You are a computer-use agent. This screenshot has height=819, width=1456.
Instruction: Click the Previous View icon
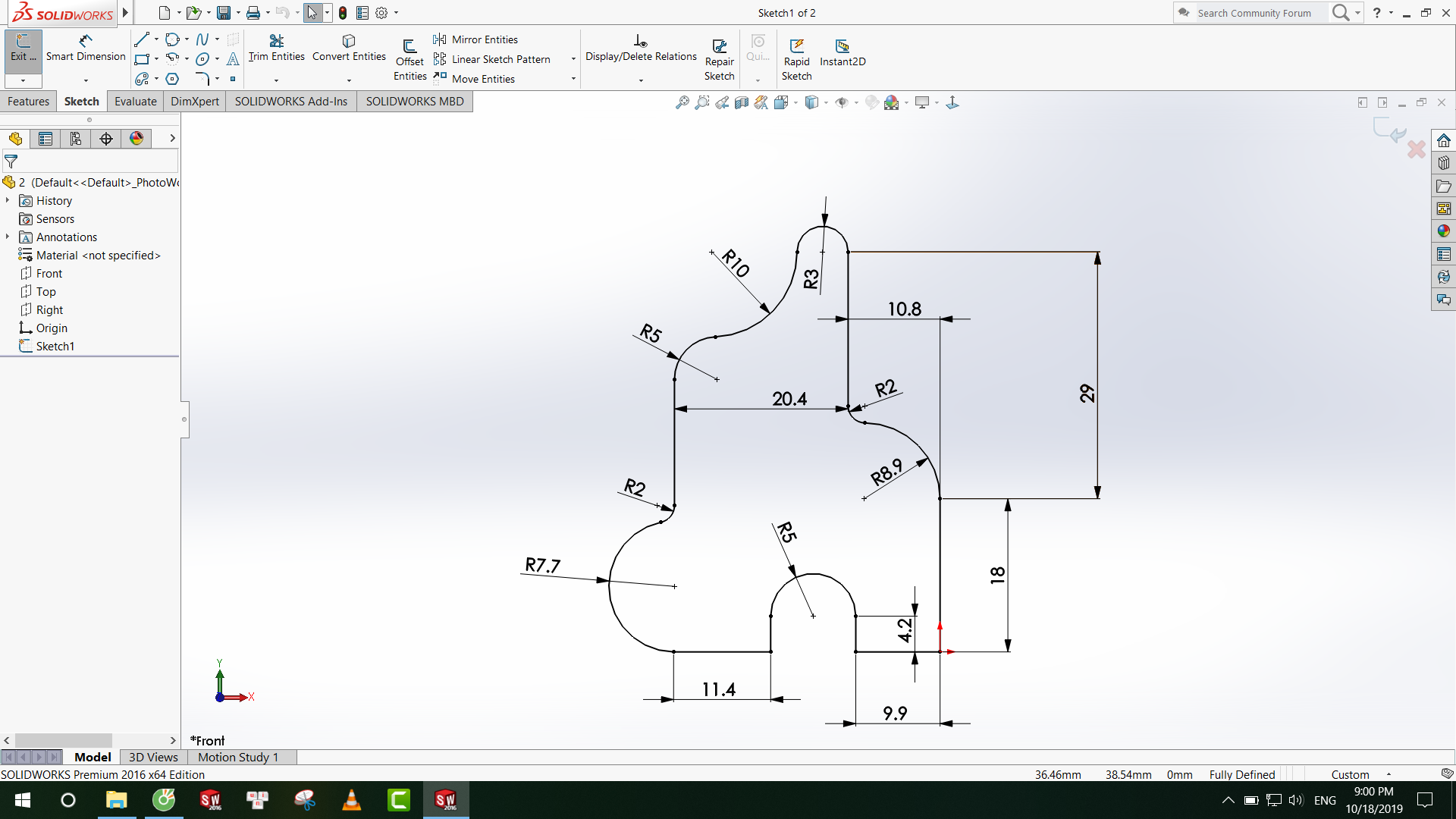[722, 102]
